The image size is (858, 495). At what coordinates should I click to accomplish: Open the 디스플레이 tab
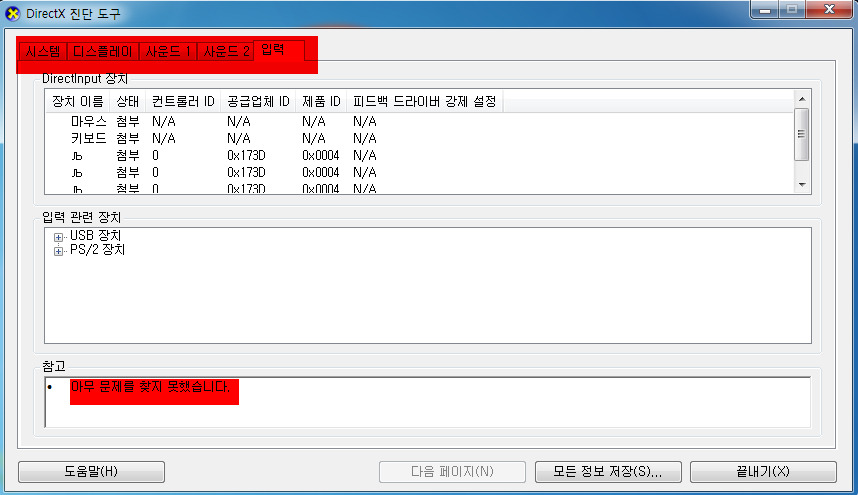pos(103,52)
